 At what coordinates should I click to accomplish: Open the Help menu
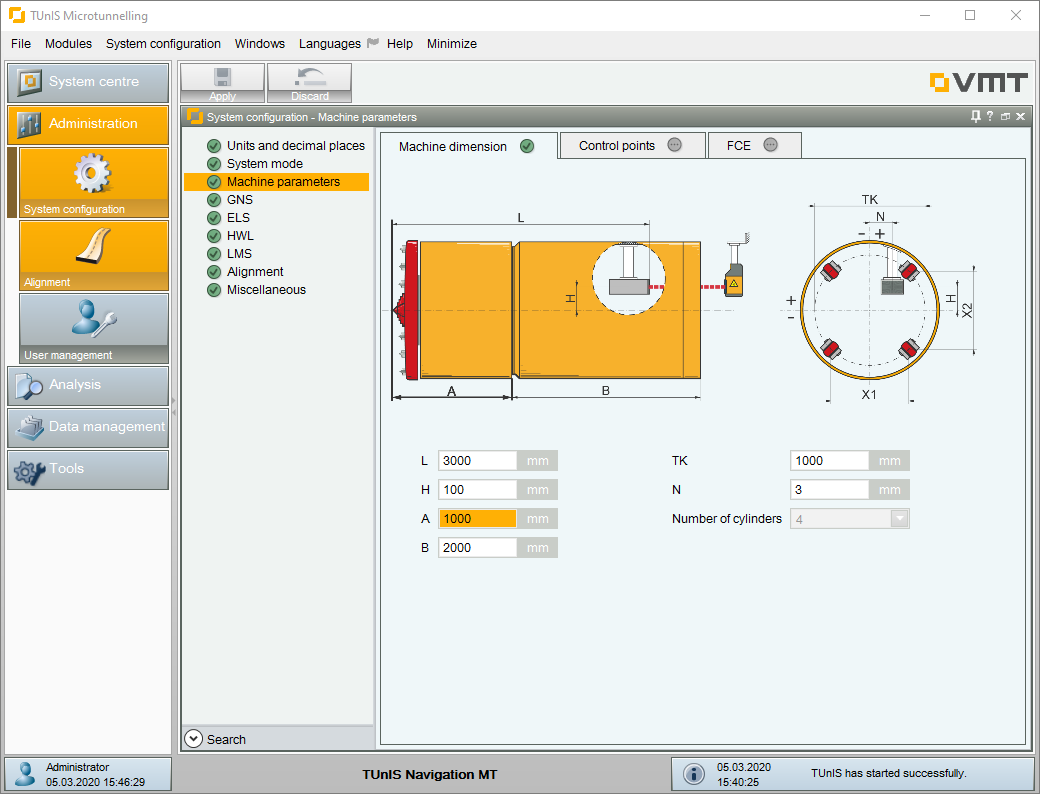400,44
